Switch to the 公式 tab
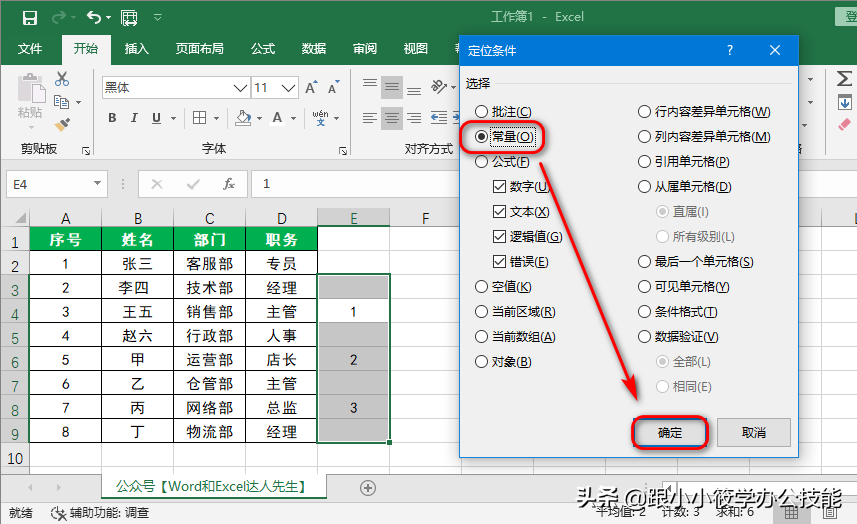Viewport: 857px width, 524px height. (x=263, y=49)
